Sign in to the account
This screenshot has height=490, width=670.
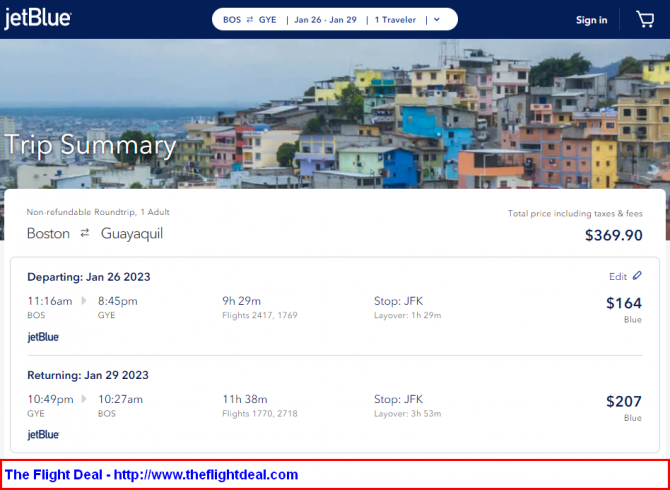click(x=591, y=20)
